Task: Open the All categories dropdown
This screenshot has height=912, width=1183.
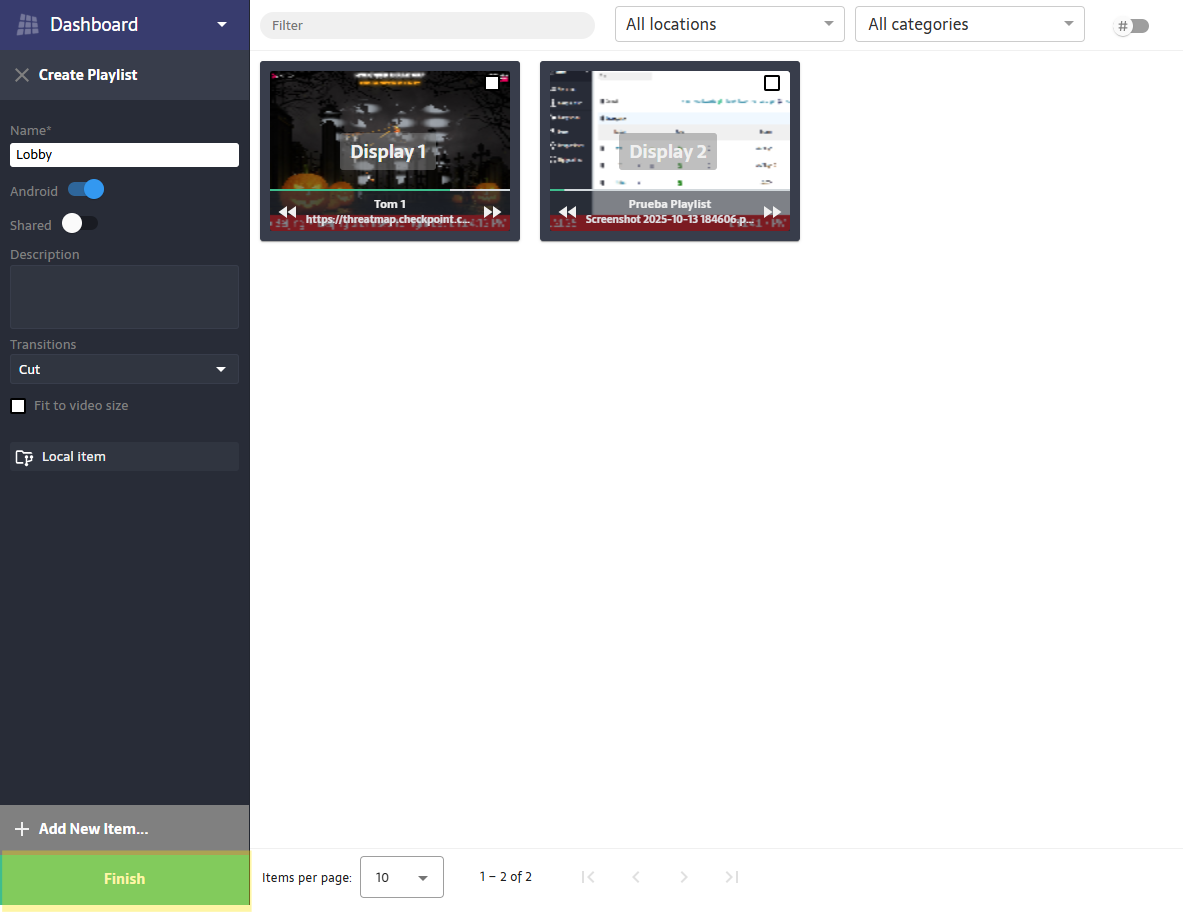Action: coord(969,24)
